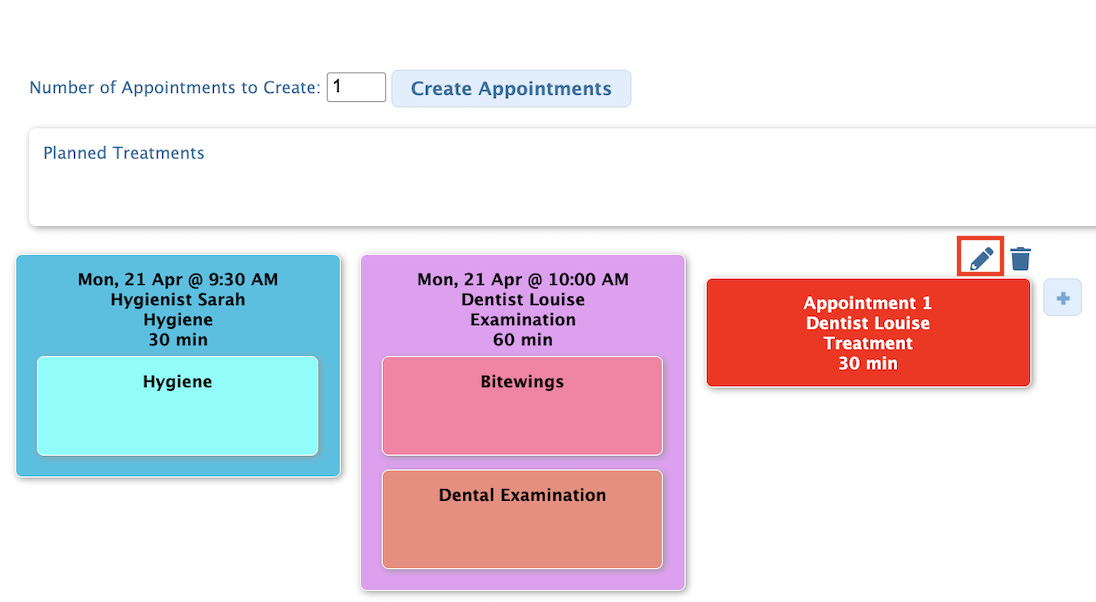Select the red Appointment 1 Treatment card

(x=868, y=333)
